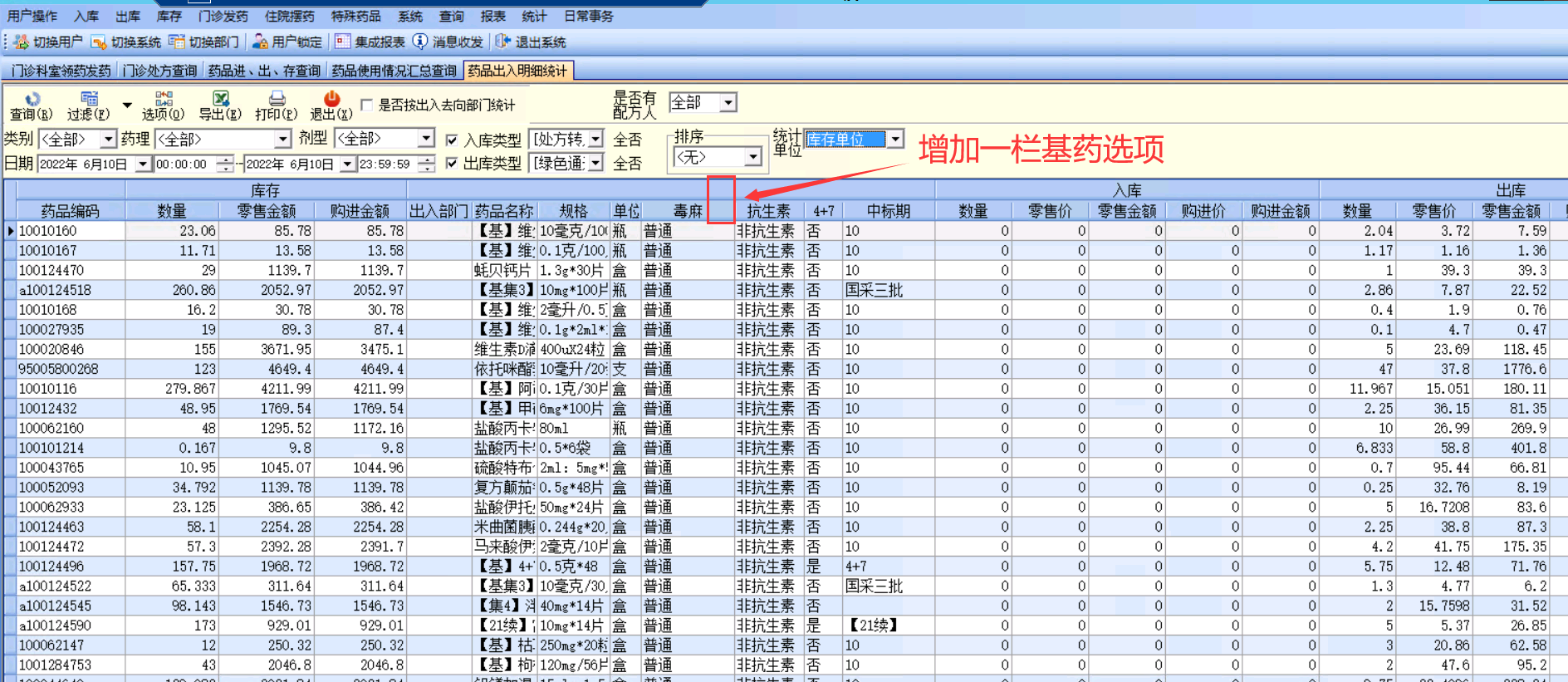The width and height of the screenshot is (1568, 682).
Task: Click the 药品编码 column header
Action: [x=70, y=211]
